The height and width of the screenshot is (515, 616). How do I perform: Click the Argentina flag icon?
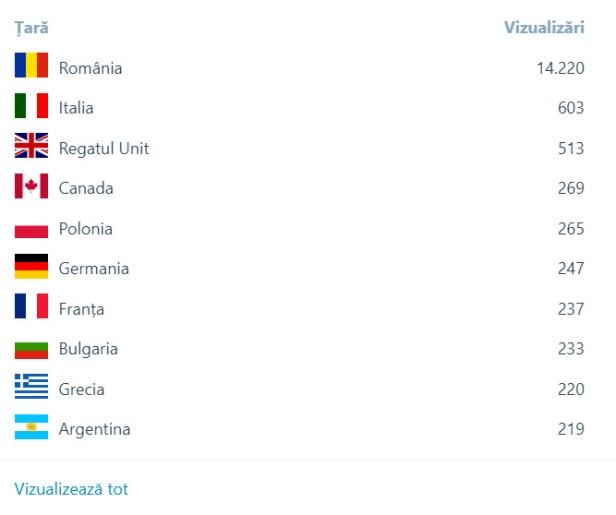pos(31,429)
